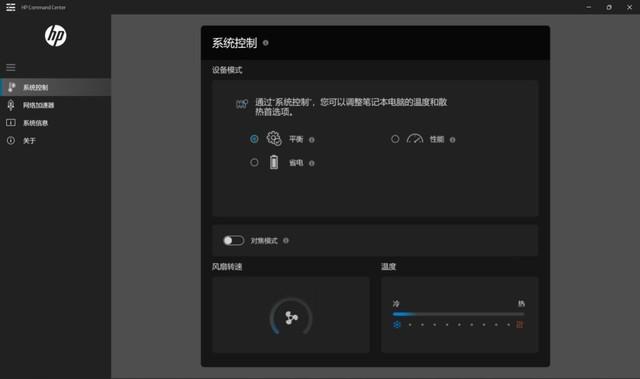This screenshot has height=379, width=640.
Task: Click the info icon next to 省电
Action: point(312,163)
